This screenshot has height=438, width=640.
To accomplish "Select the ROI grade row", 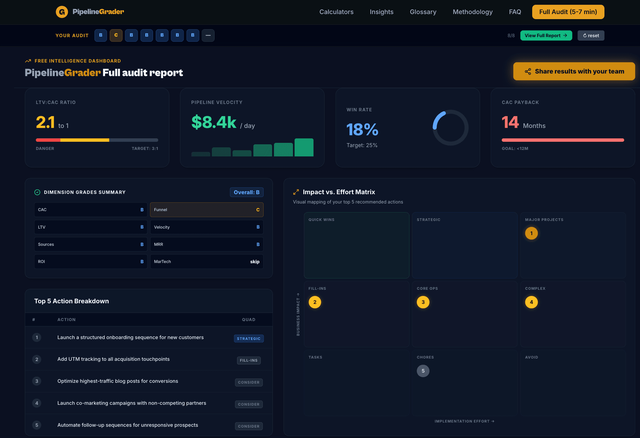I will [91, 262].
